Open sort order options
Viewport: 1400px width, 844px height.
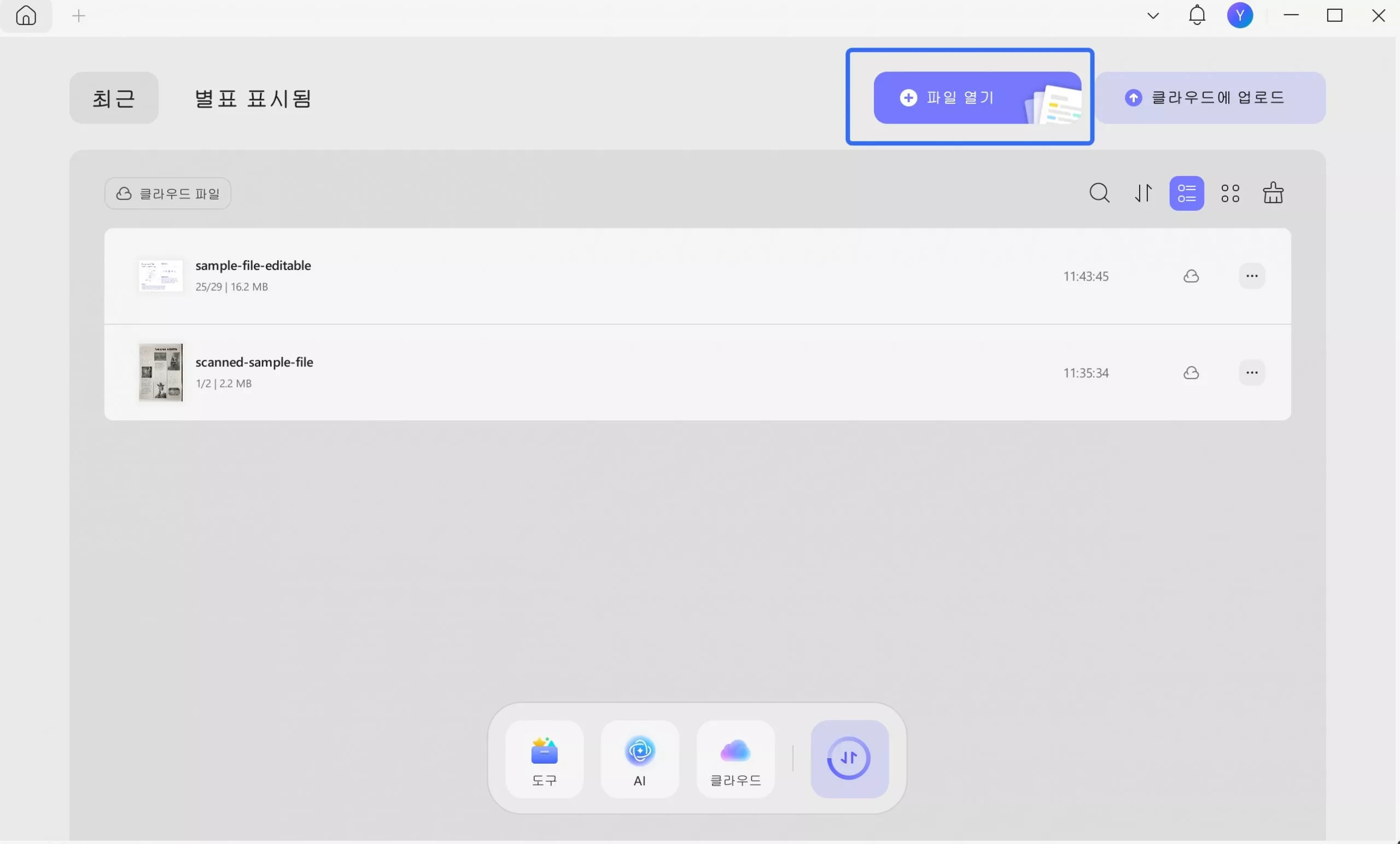1142,193
